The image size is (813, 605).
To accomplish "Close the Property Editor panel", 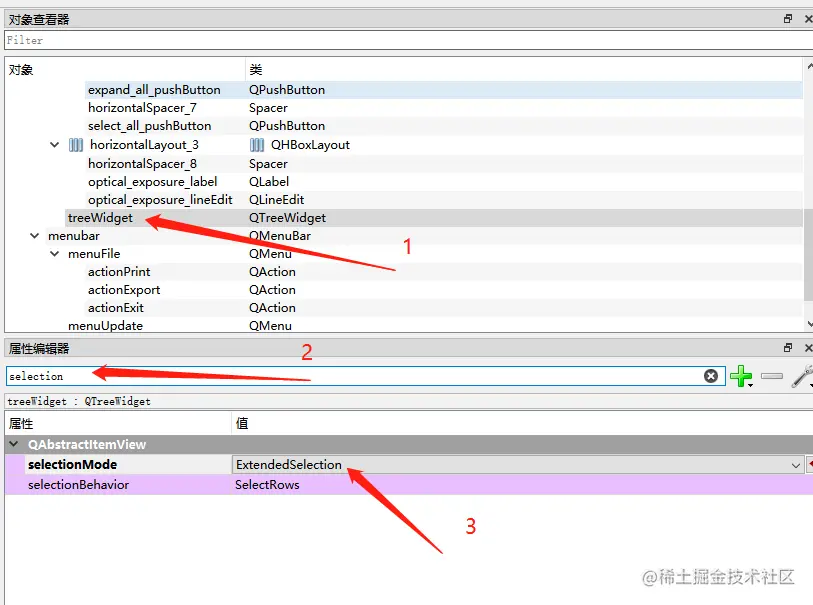I will pos(808,348).
